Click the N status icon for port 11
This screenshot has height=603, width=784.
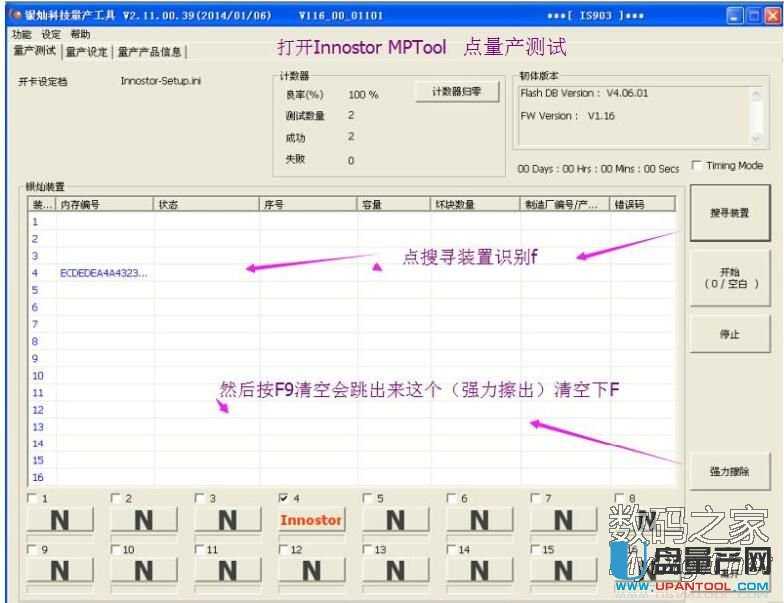[x=228, y=570]
